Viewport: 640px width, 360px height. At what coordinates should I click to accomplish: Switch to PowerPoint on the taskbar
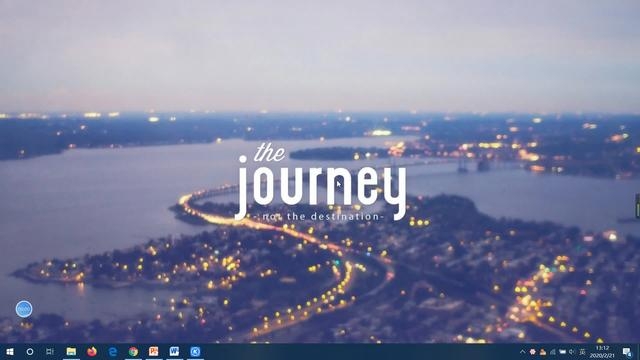(x=154, y=351)
